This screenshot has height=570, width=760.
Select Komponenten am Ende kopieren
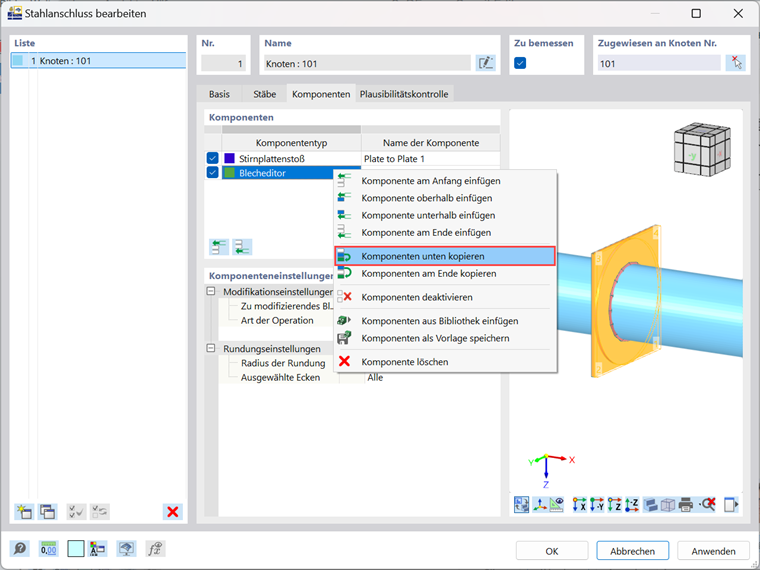[x=445, y=273]
